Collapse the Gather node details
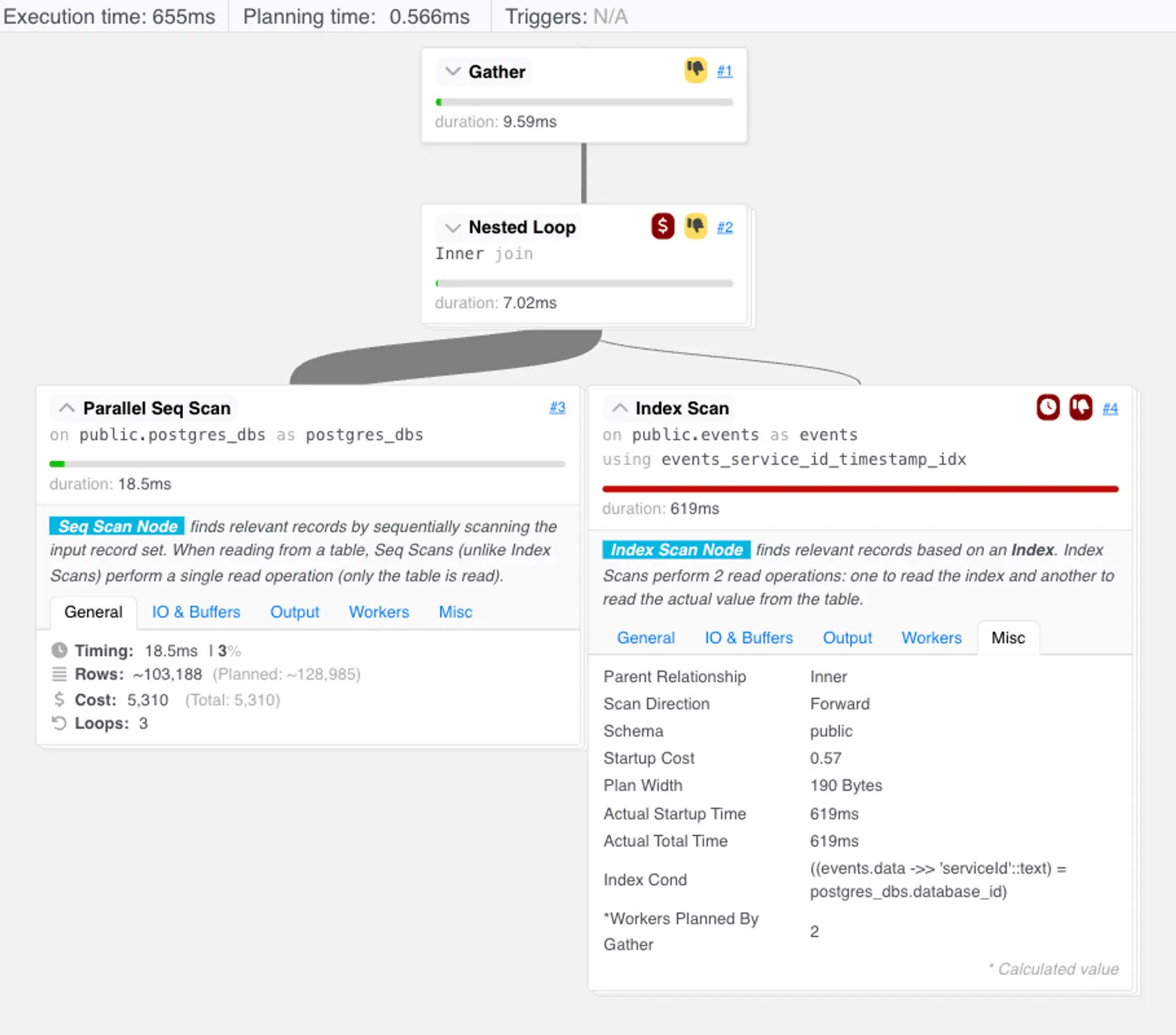This screenshot has width=1176, height=1035. click(452, 72)
